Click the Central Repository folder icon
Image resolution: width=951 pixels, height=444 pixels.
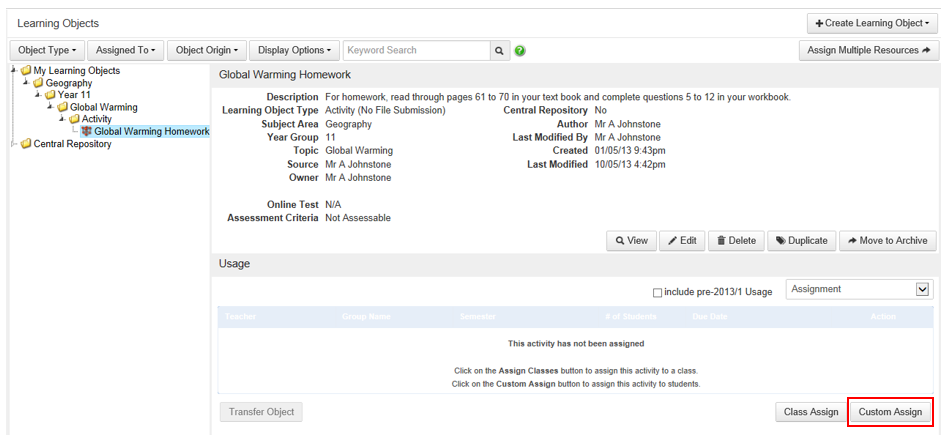(26, 144)
